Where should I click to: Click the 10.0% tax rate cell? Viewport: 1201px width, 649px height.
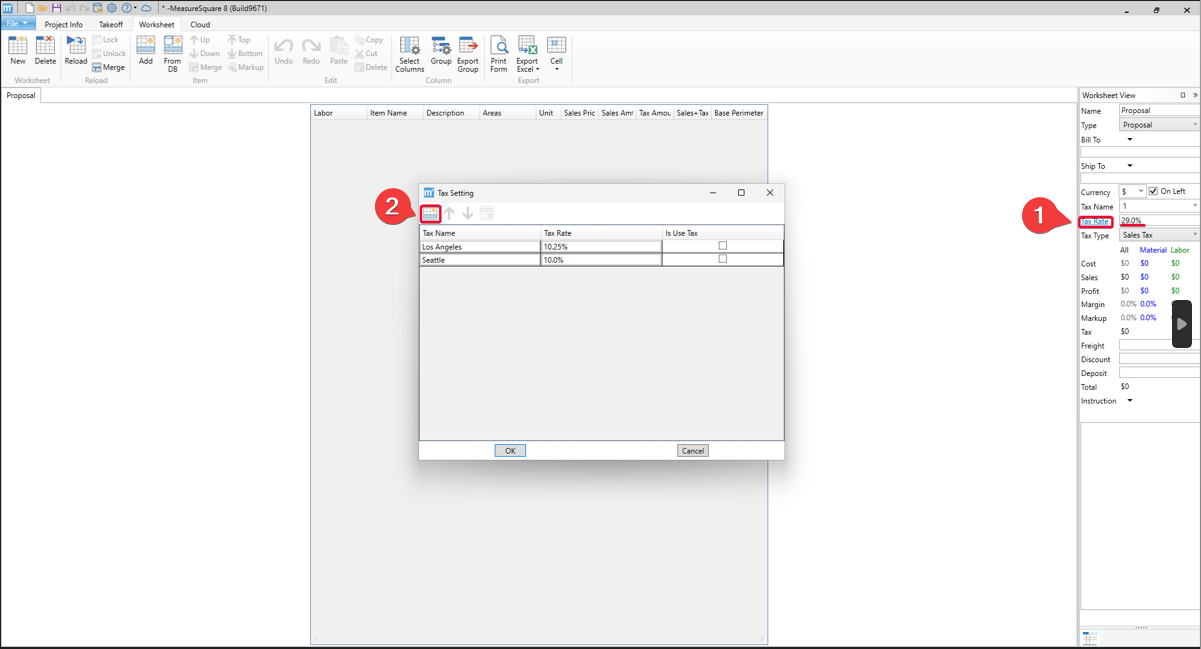(601, 259)
